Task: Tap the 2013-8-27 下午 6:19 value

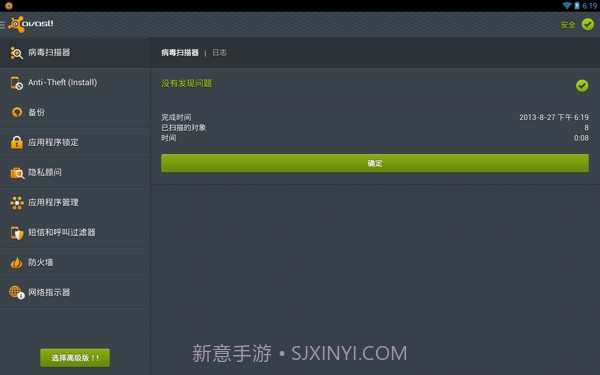Action: (x=554, y=117)
